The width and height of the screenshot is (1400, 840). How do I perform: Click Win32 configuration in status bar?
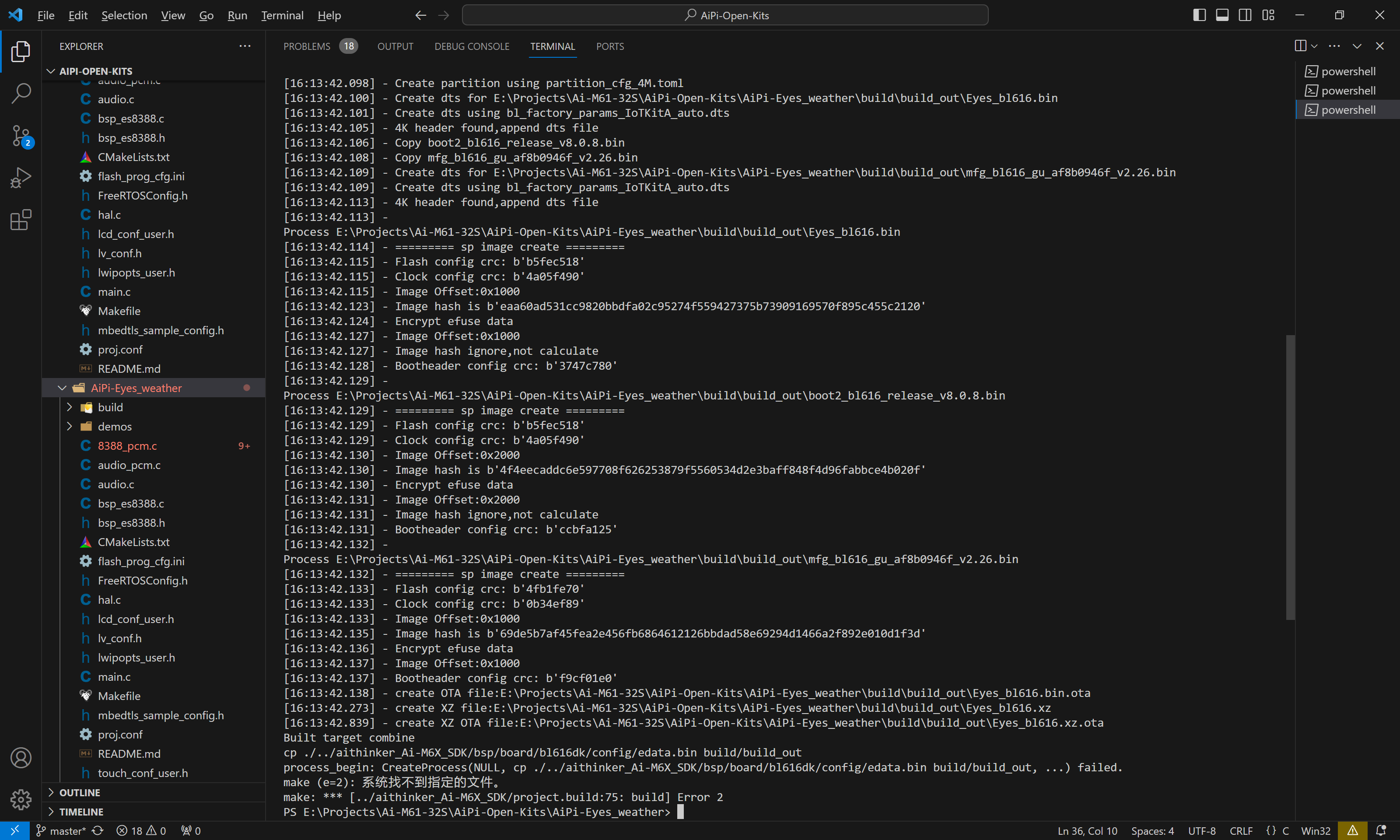point(1316,830)
